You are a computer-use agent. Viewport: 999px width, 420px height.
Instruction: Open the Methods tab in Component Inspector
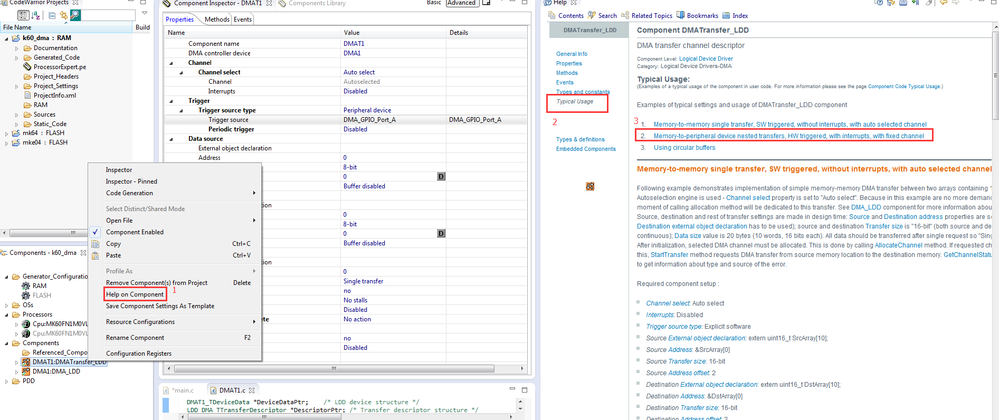click(217, 20)
